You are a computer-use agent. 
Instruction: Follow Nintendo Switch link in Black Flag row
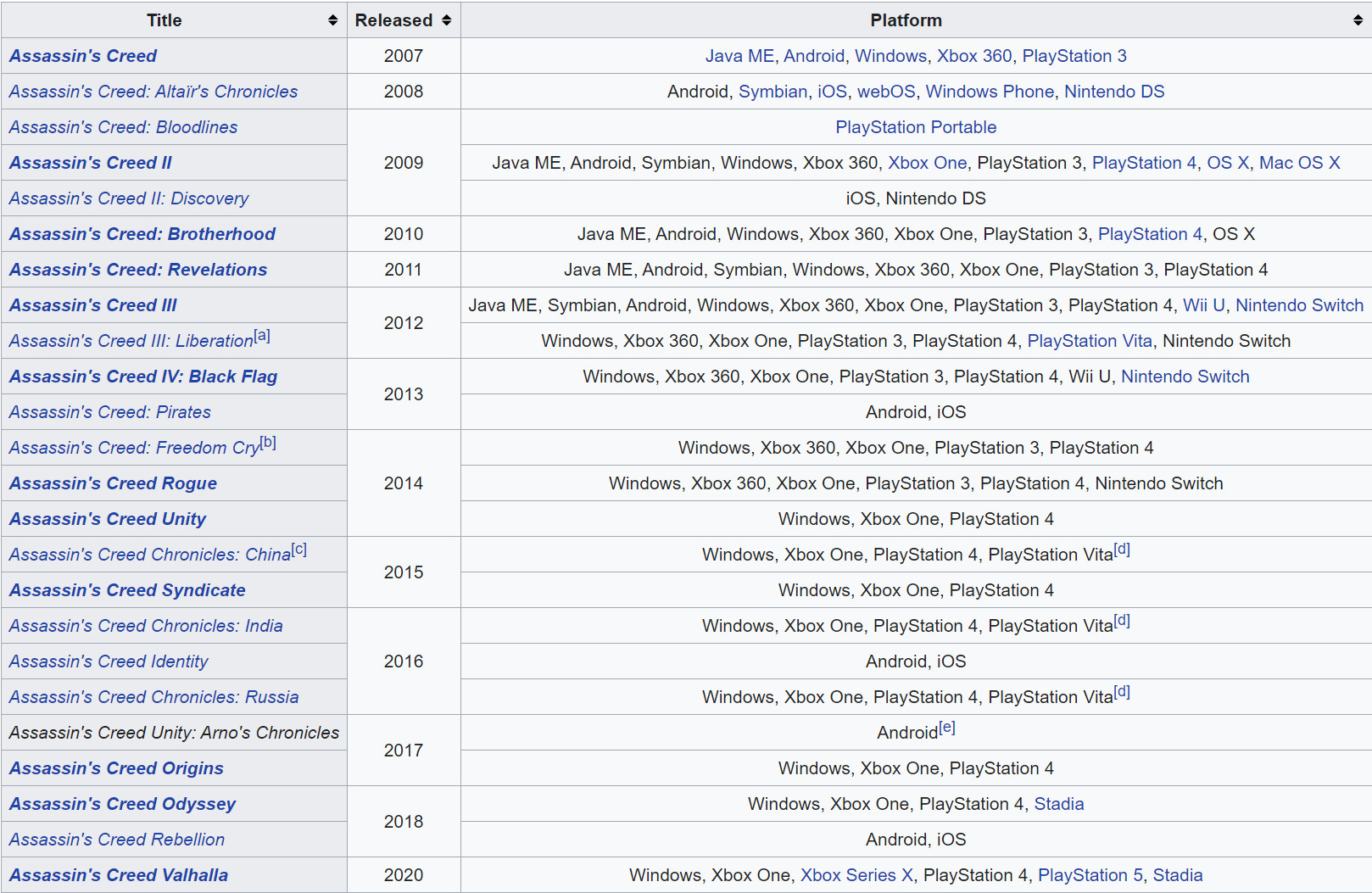pyautogui.click(x=1185, y=377)
